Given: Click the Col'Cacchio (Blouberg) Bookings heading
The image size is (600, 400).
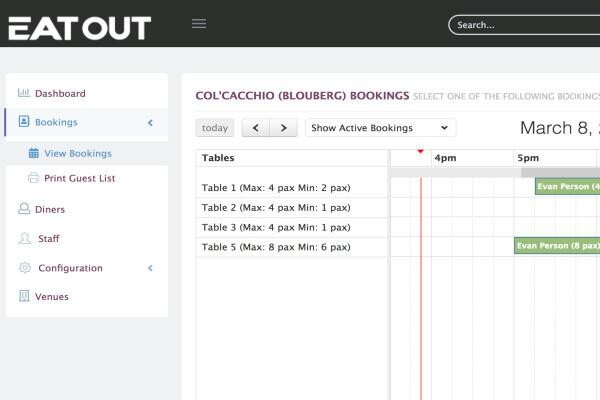Looking at the screenshot, I should [302, 95].
